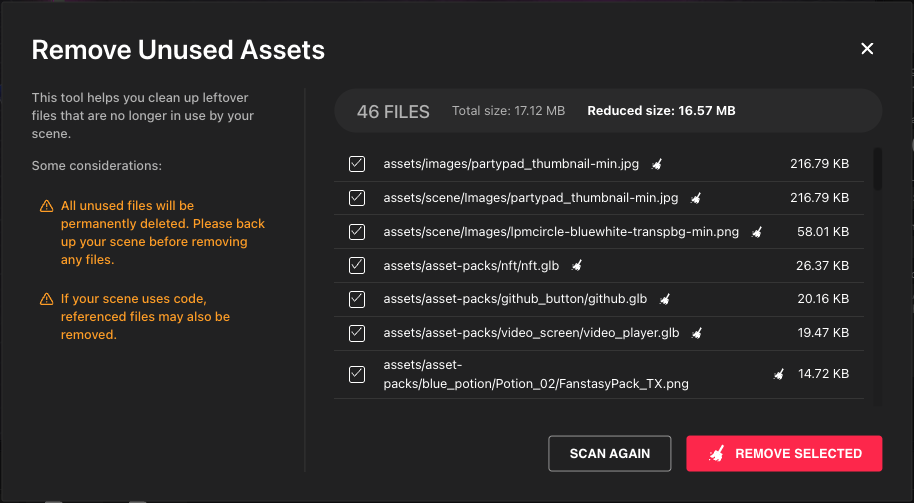Click broom icon next to github.glb
Image resolution: width=914 pixels, height=503 pixels.
(664, 299)
